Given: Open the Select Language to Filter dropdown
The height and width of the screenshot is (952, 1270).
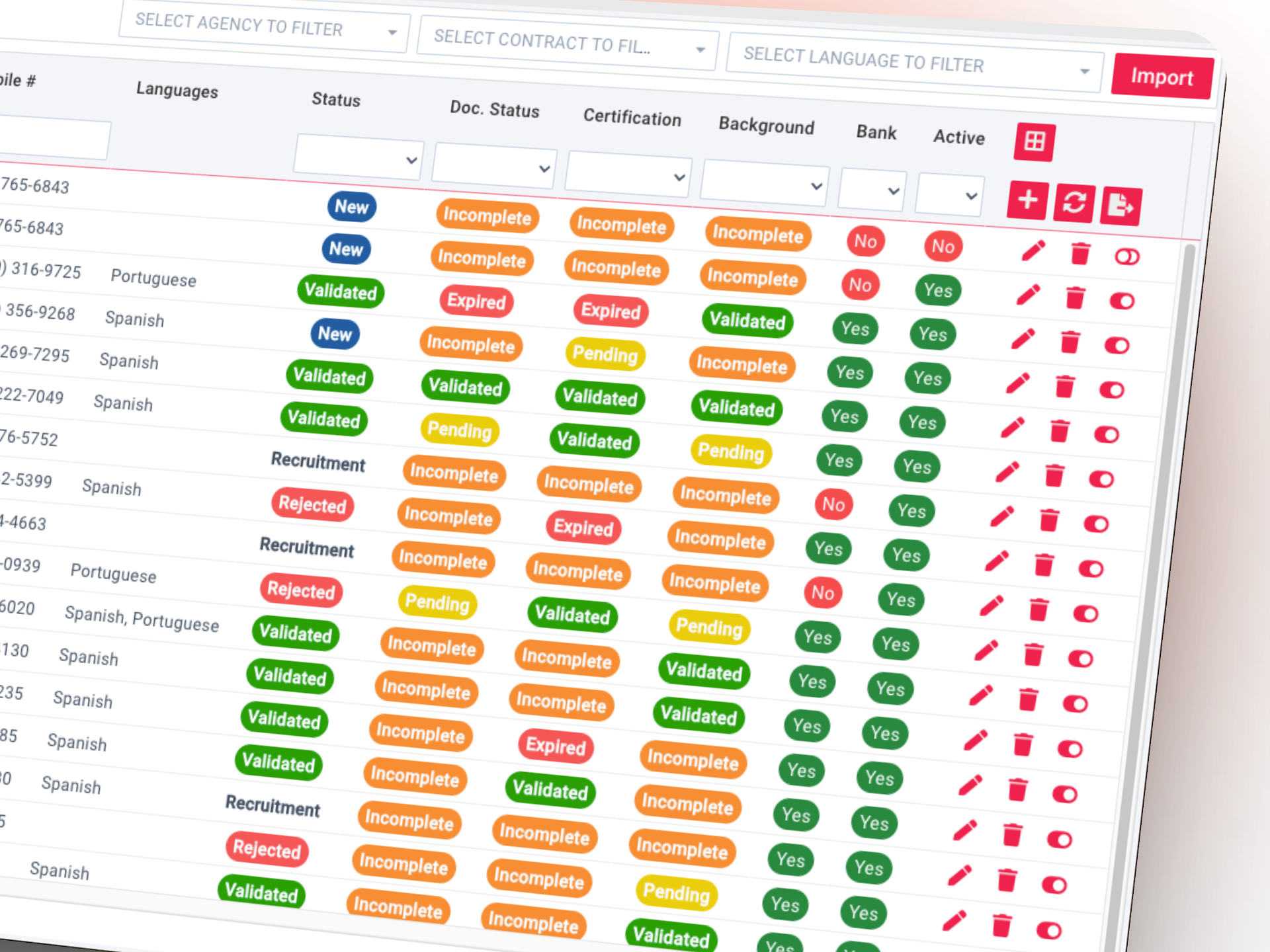Looking at the screenshot, I should [x=913, y=64].
